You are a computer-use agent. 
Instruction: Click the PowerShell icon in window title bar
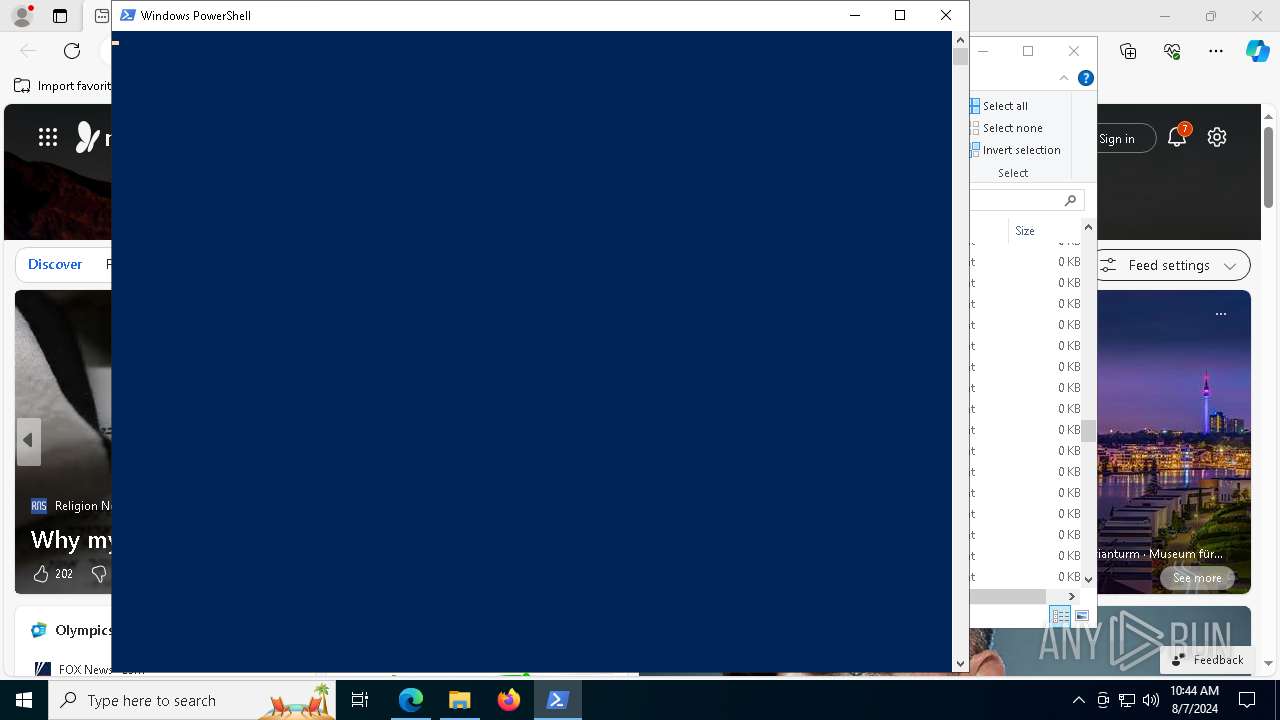click(x=127, y=15)
